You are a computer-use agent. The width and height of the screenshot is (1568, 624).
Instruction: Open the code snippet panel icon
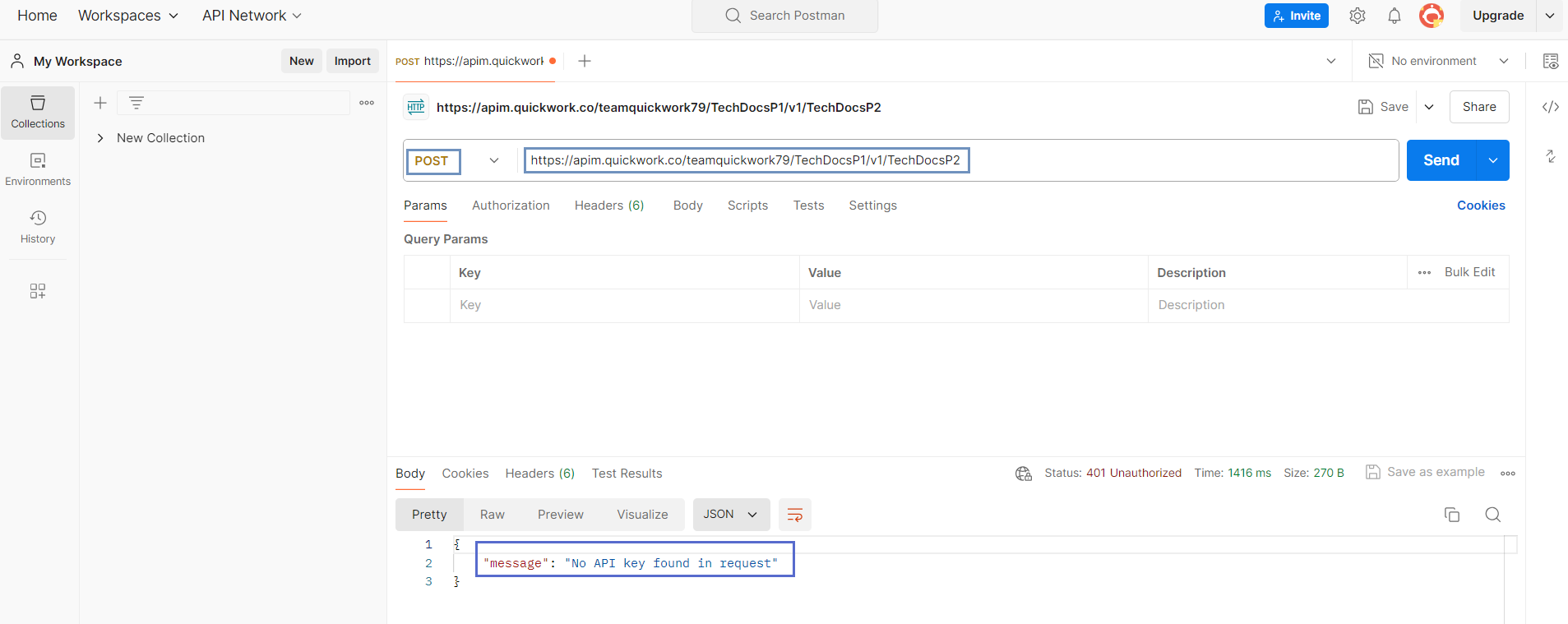point(1551,107)
